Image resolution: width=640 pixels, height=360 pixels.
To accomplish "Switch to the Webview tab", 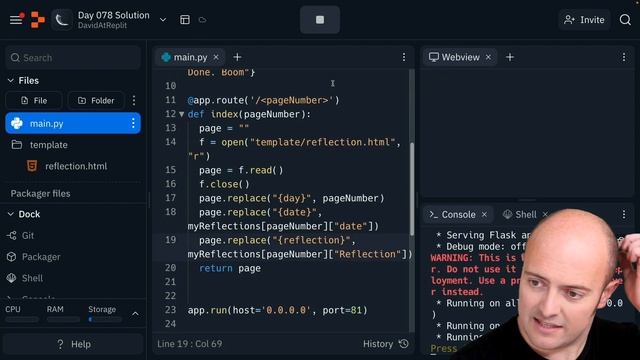I will 460,57.
